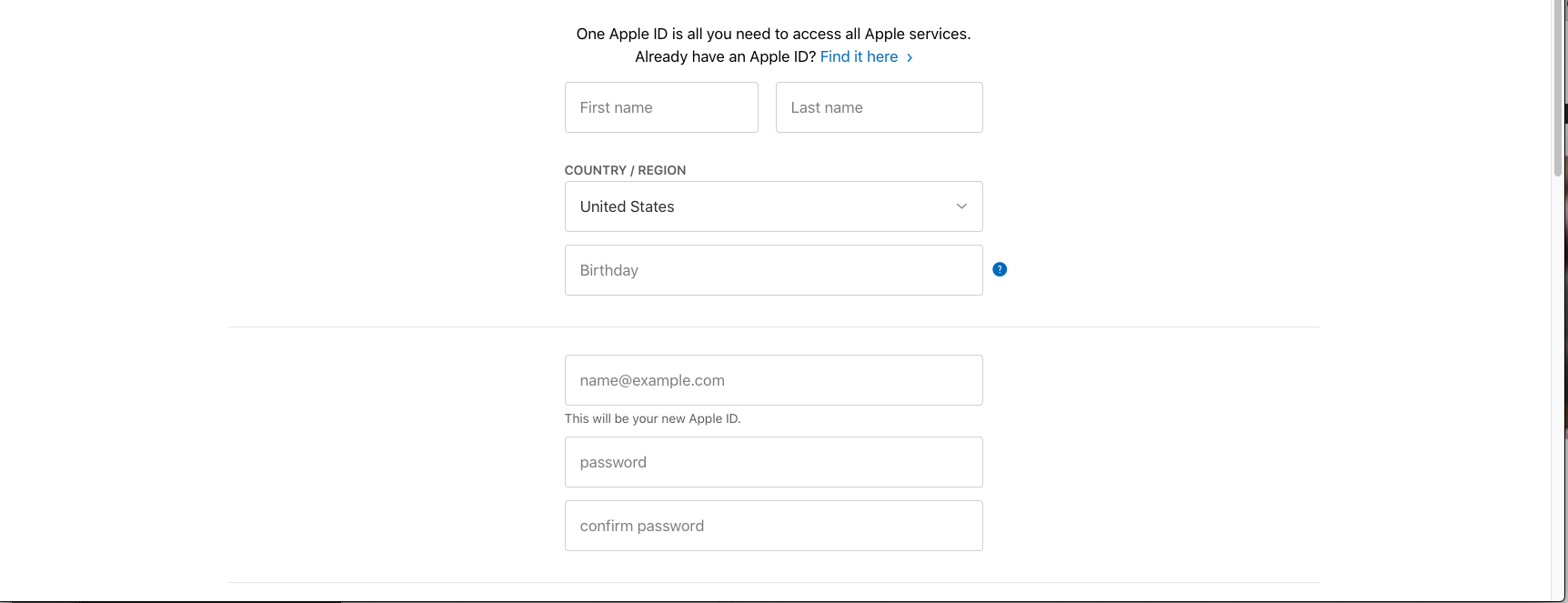Screen dimensions: 1568x603
Task: Click the chevron arrow beside Find it here
Action: 910,57
